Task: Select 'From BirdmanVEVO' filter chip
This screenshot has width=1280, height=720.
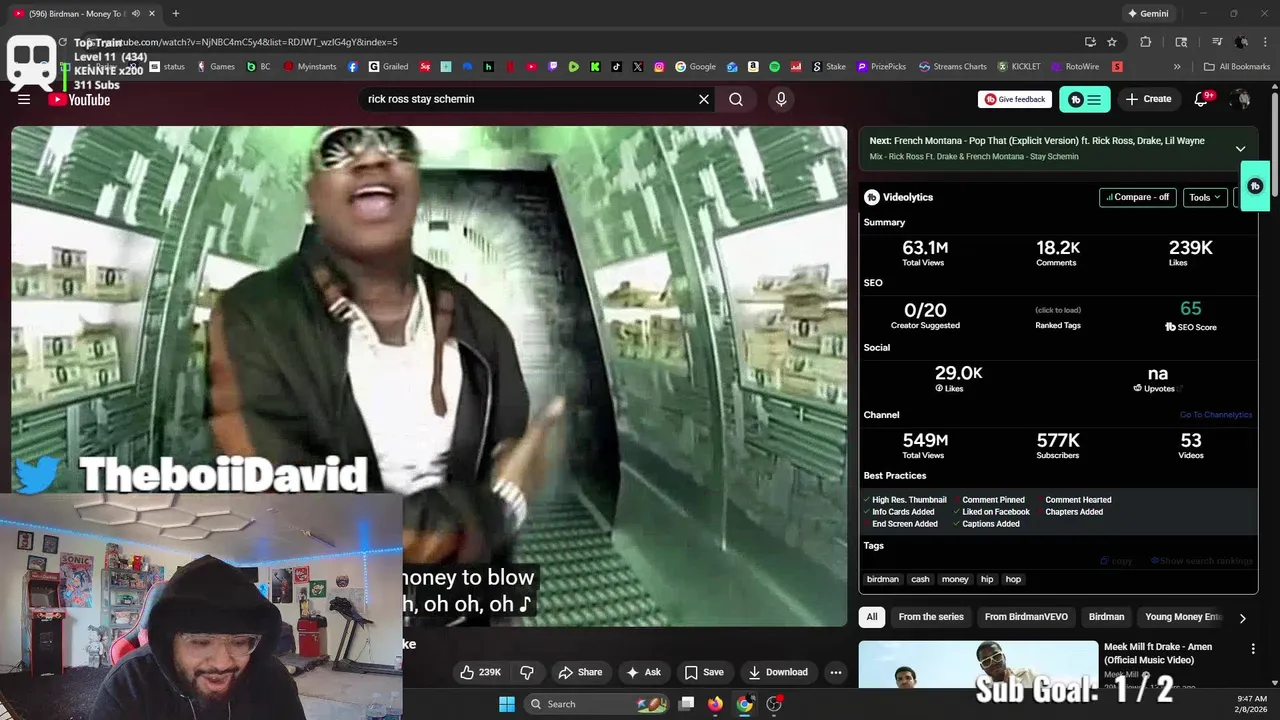Action: [1026, 617]
